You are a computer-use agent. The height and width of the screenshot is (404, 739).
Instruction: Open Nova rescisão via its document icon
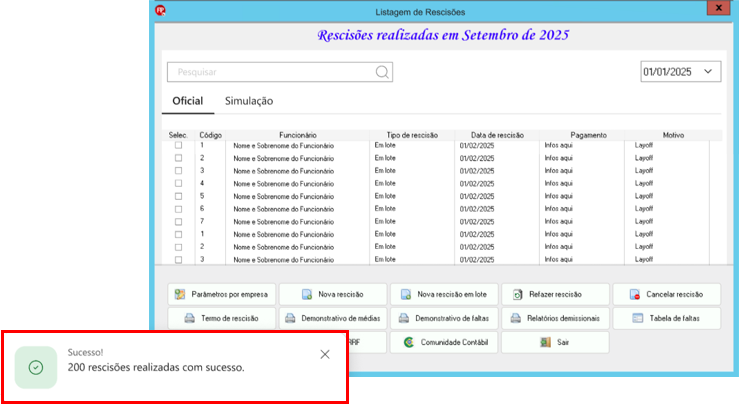click(x=333, y=294)
